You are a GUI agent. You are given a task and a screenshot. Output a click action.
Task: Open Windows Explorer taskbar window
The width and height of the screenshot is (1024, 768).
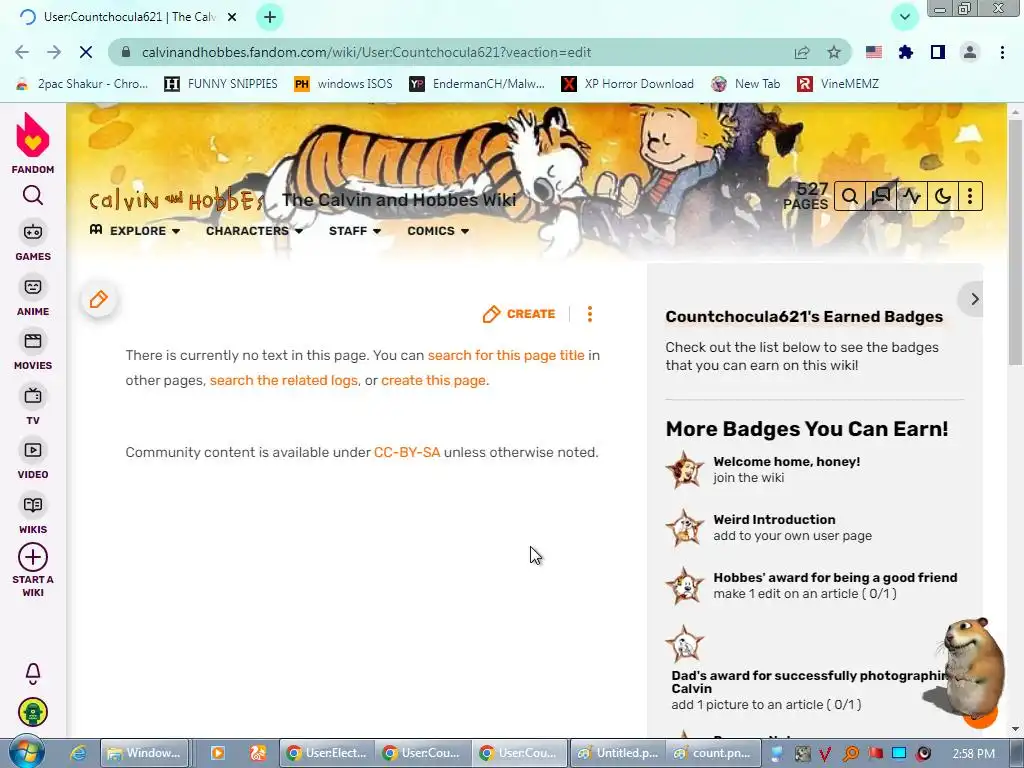144,753
